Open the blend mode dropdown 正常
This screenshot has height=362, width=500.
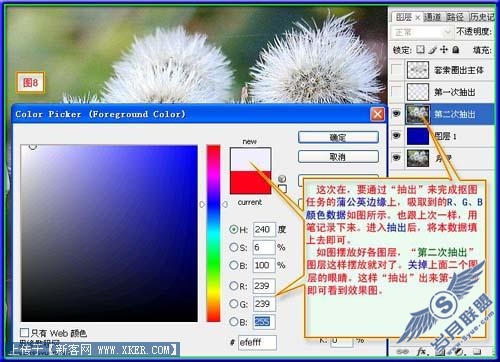coord(421,32)
